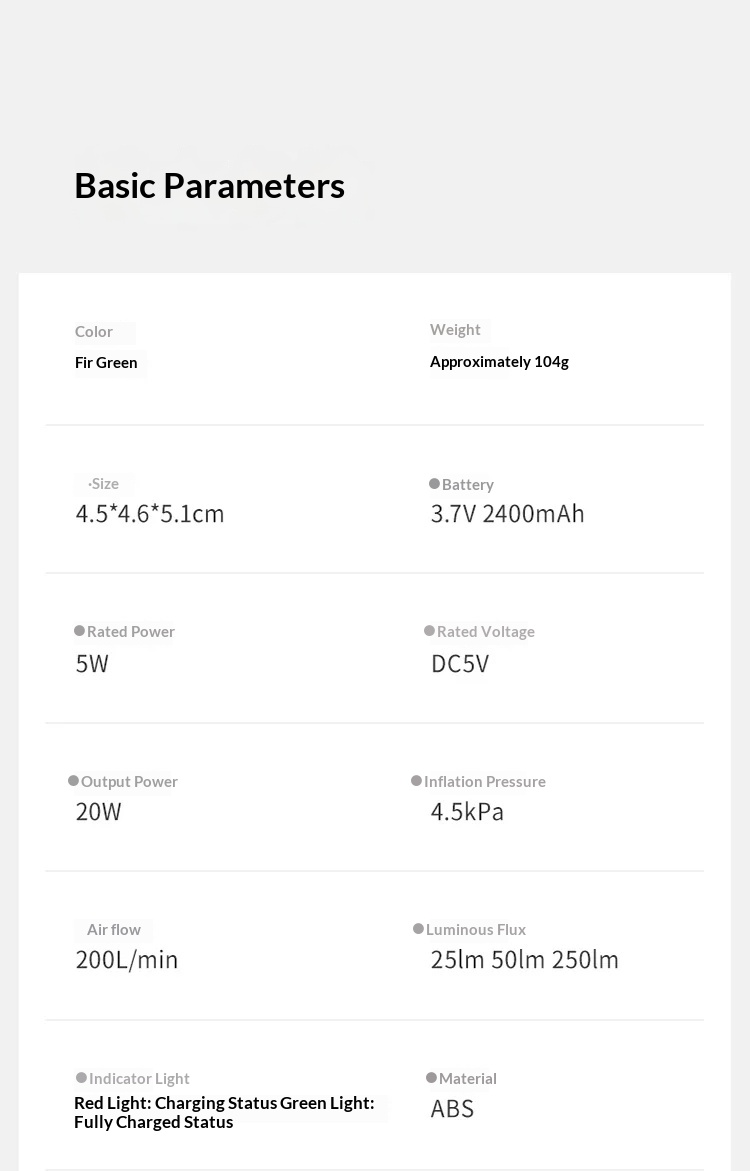Click the bullet dot beside Battery
The height and width of the screenshot is (1171, 750).
434,484
